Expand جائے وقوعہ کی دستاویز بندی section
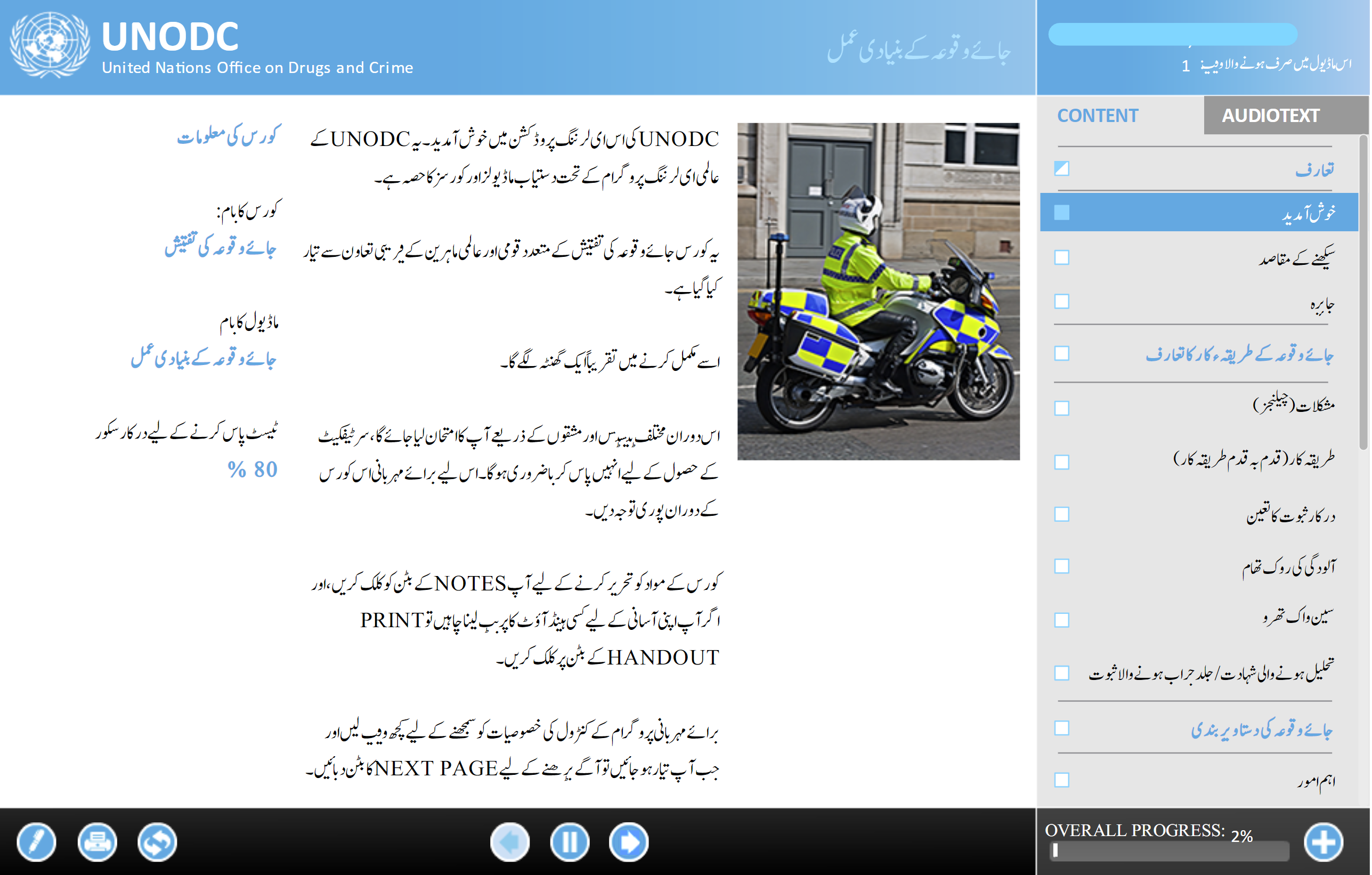Screen dimensions: 1372x875 [x=1262, y=728]
